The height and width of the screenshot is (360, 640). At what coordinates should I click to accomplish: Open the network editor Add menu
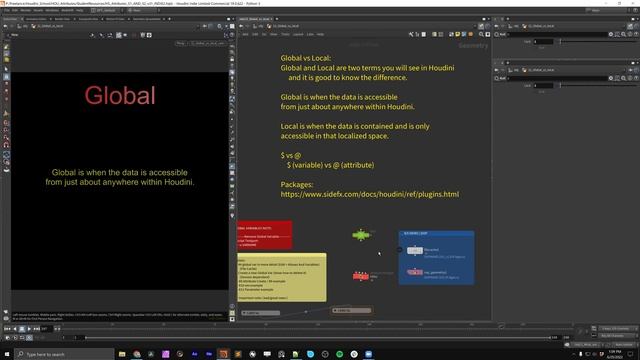coord(245,34)
